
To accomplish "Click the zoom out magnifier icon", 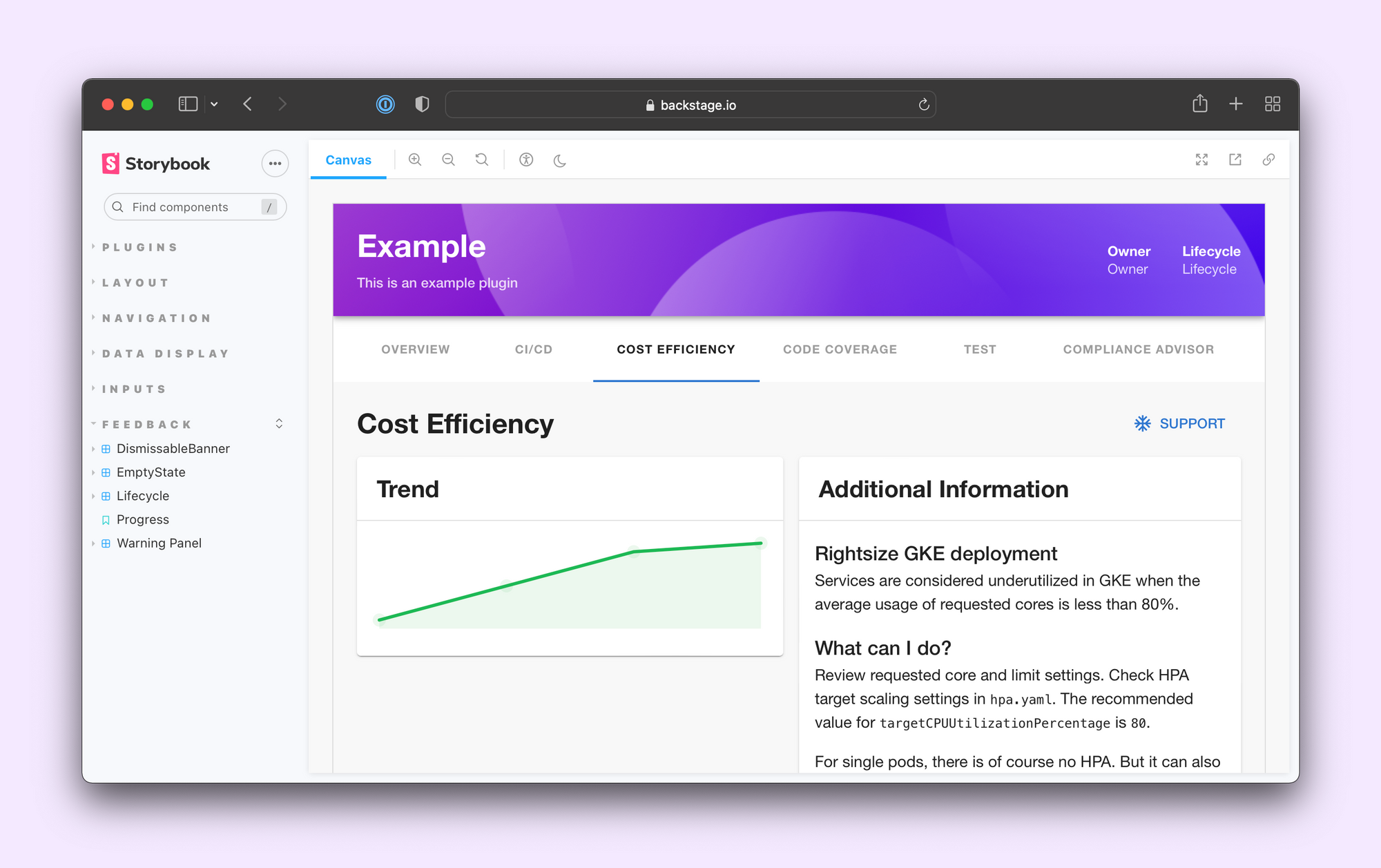I will point(448,160).
